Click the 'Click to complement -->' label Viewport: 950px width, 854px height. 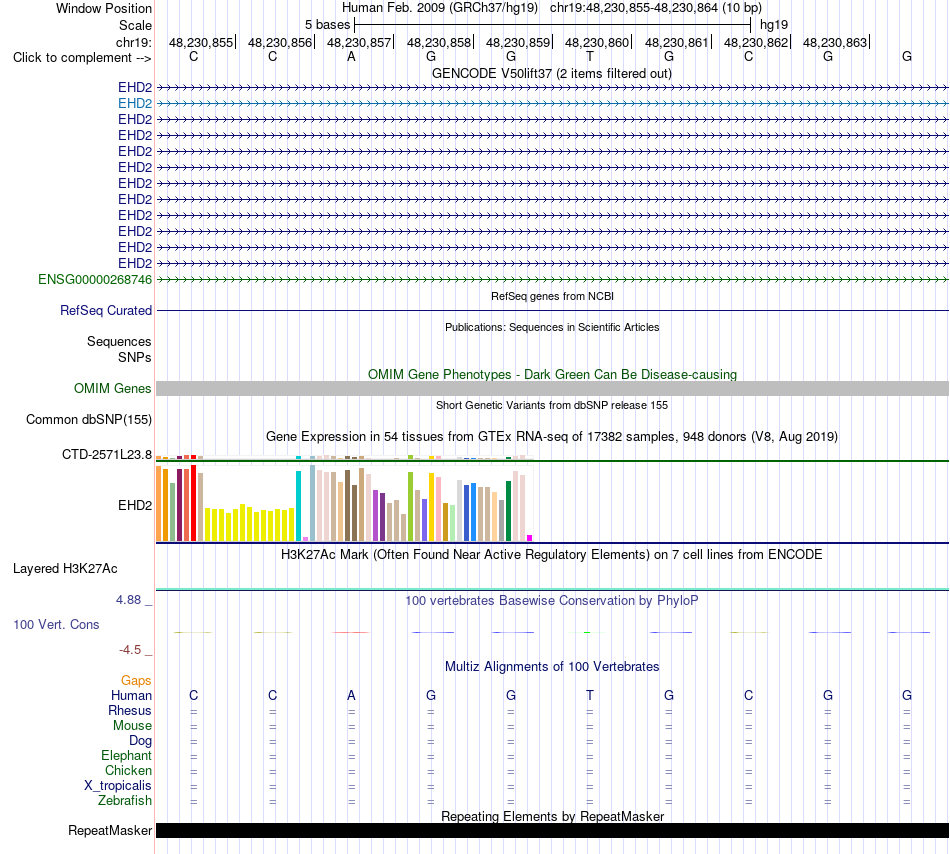(82, 58)
